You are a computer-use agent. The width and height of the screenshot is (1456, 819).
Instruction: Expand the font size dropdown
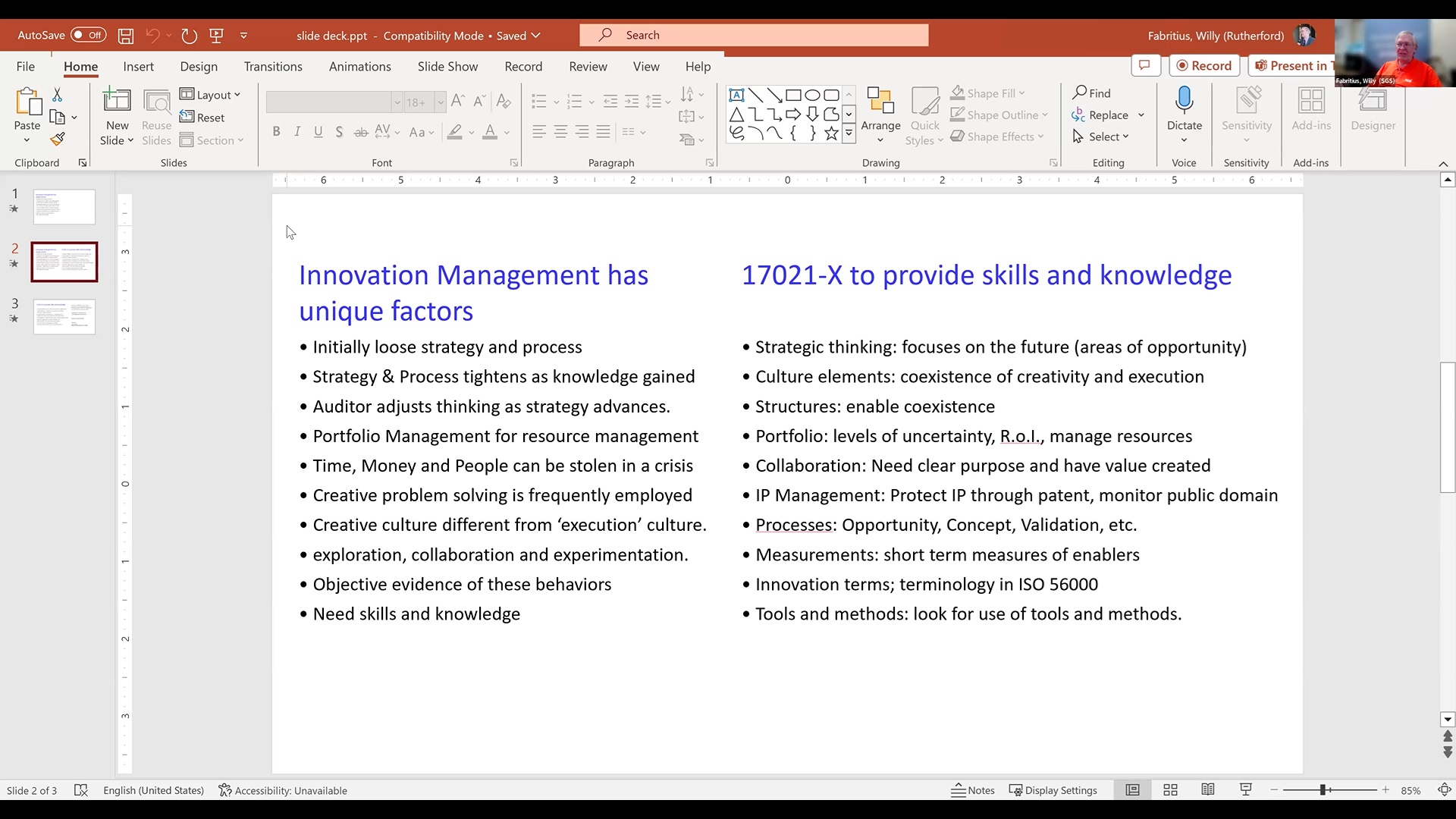click(x=440, y=102)
